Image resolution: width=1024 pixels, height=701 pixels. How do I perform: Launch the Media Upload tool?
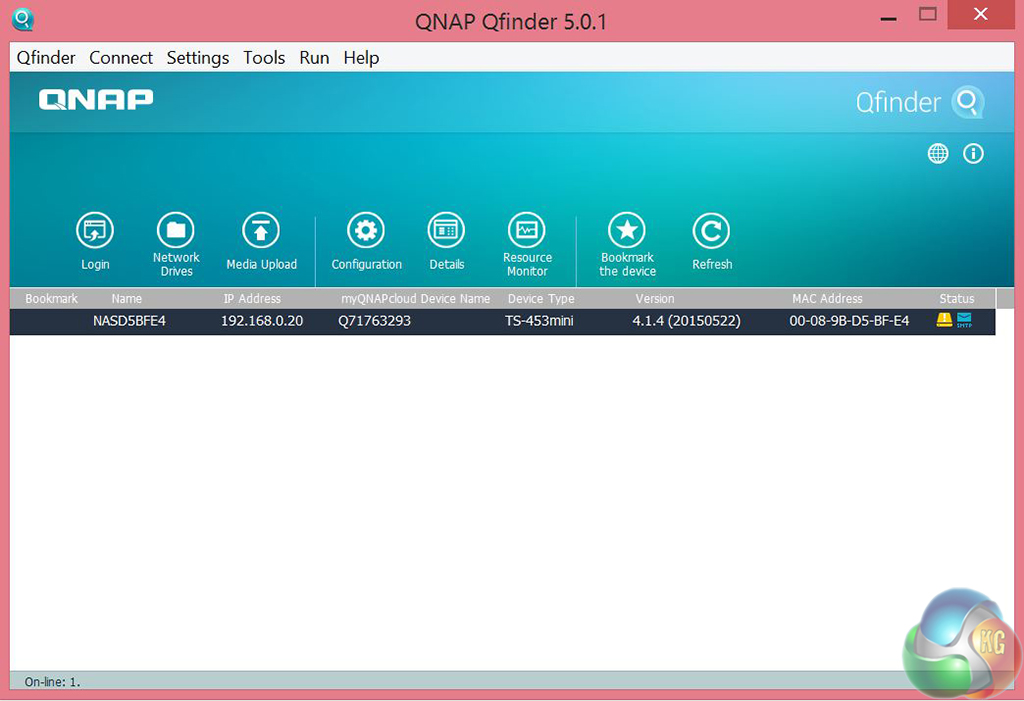[261, 231]
